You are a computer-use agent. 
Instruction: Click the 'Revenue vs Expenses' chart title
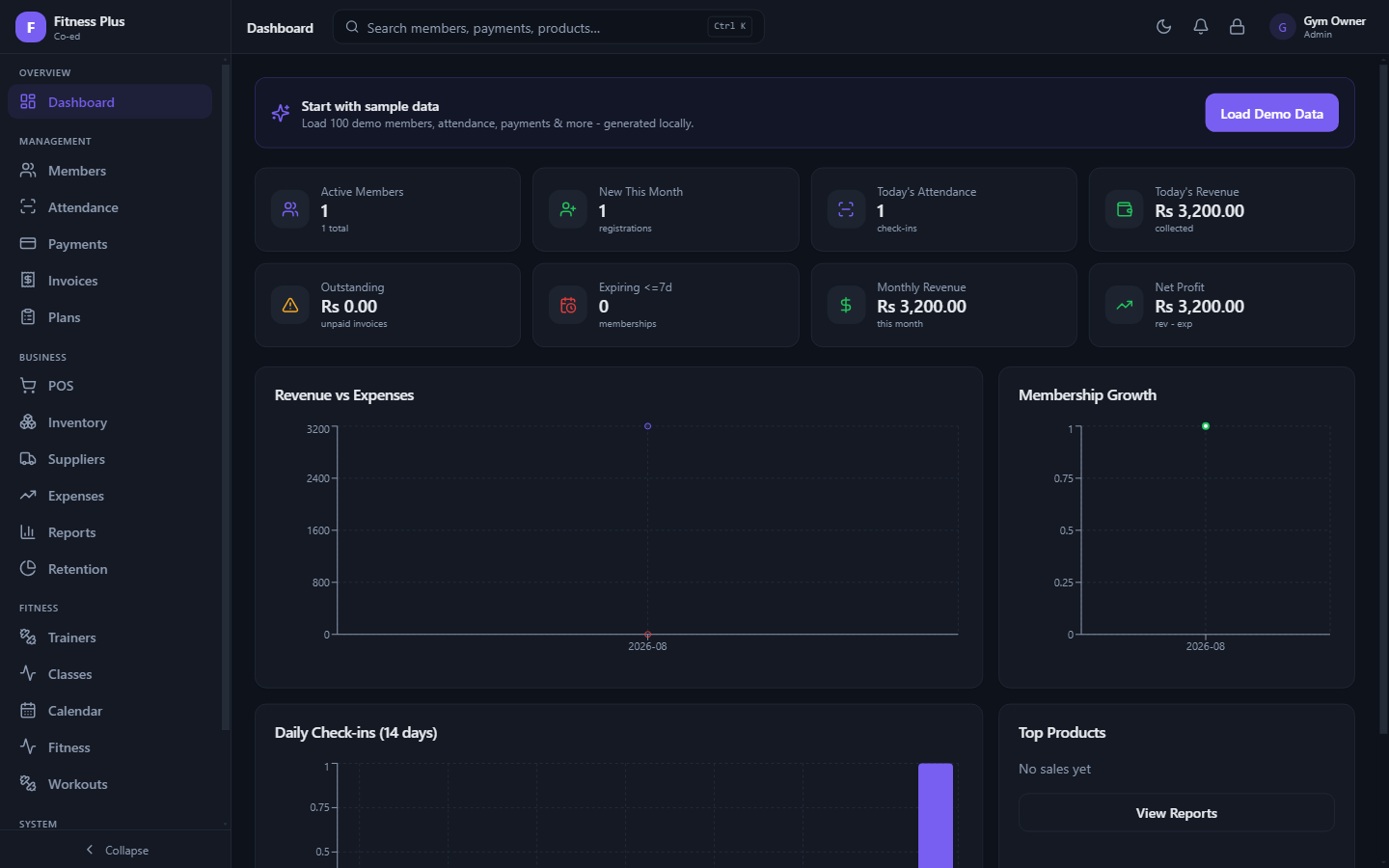pyautogui.click(x=344, y=395)
